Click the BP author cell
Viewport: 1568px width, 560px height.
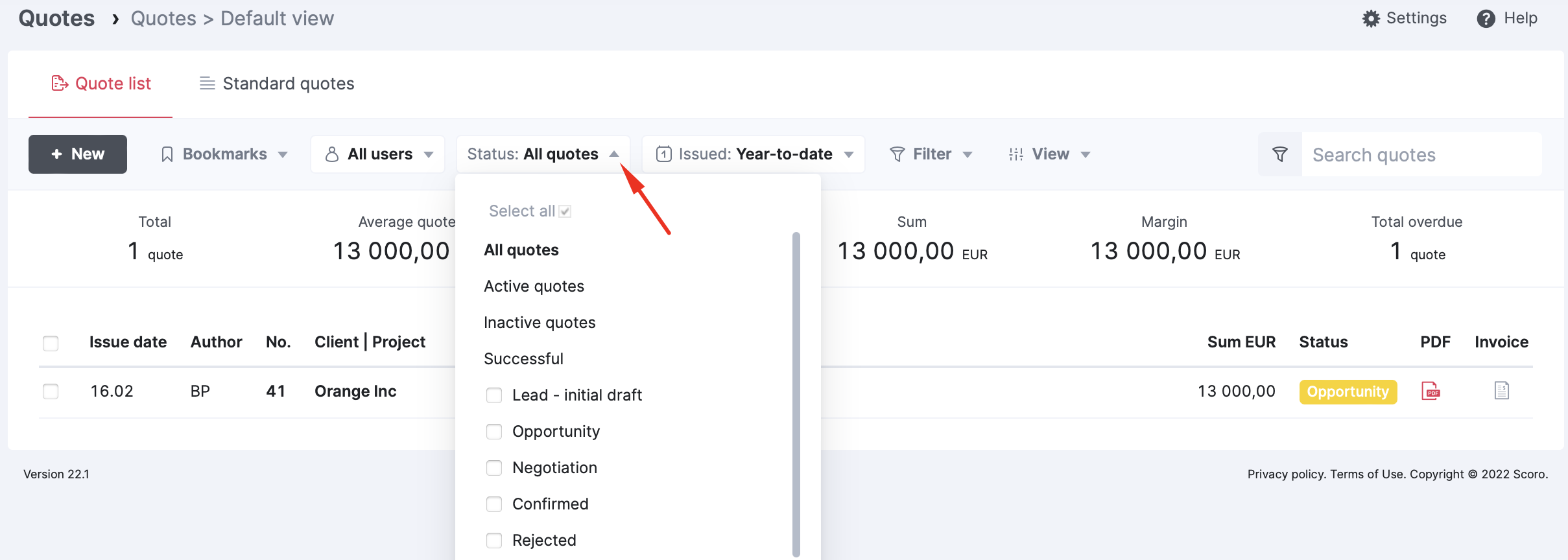coord(200,391)
